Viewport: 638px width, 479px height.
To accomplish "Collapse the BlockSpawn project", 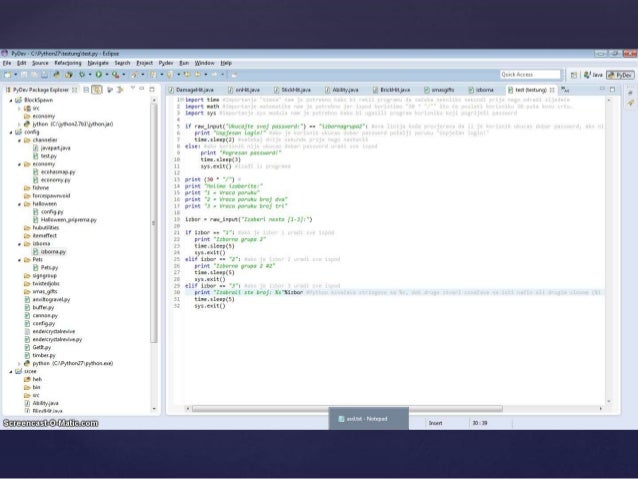I will click(11, 100).
